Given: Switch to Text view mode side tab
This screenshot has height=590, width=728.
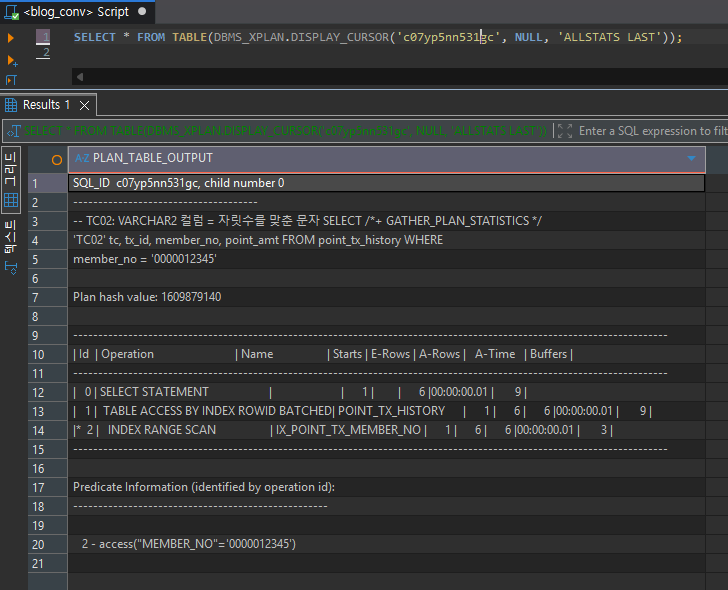Looking at the screenshot, I should (x=11, y=236).
